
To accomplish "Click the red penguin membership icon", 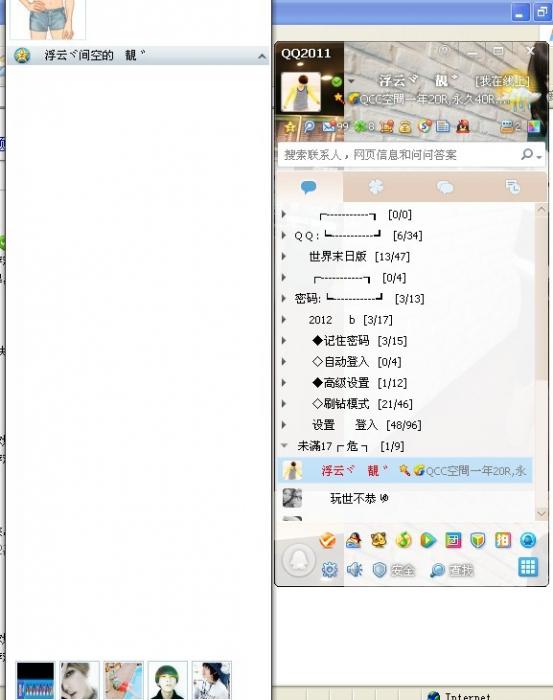I will tap(462, 127).
